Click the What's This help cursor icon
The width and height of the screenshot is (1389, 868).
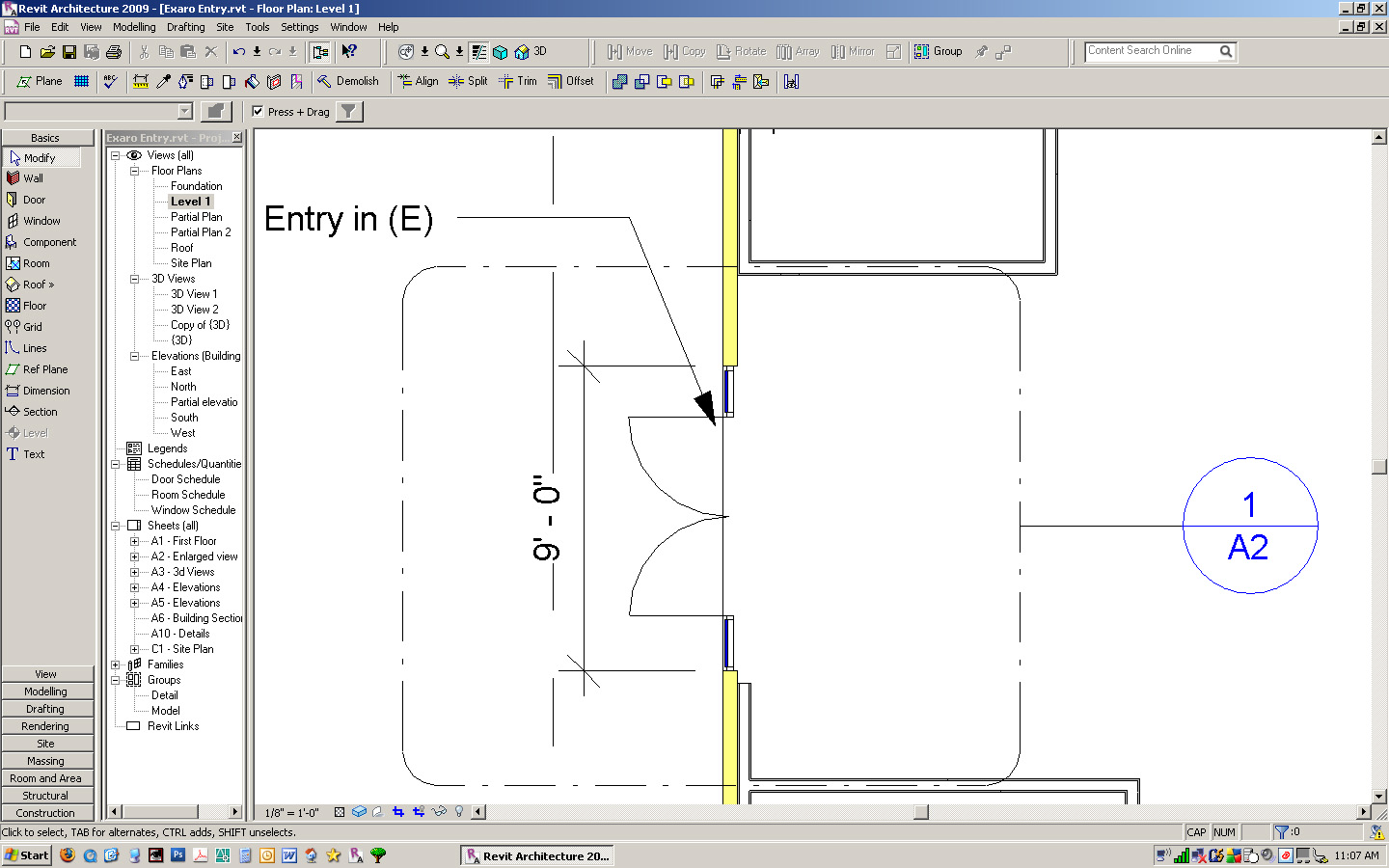[x=349, y=52]
